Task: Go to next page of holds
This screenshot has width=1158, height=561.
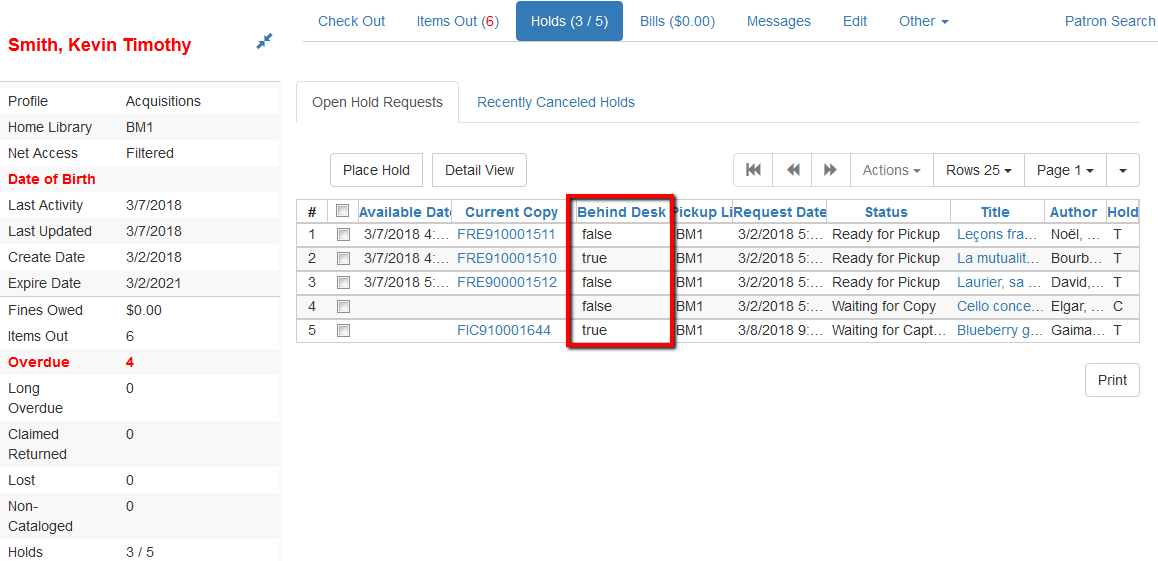Action: tap(830, 170)
